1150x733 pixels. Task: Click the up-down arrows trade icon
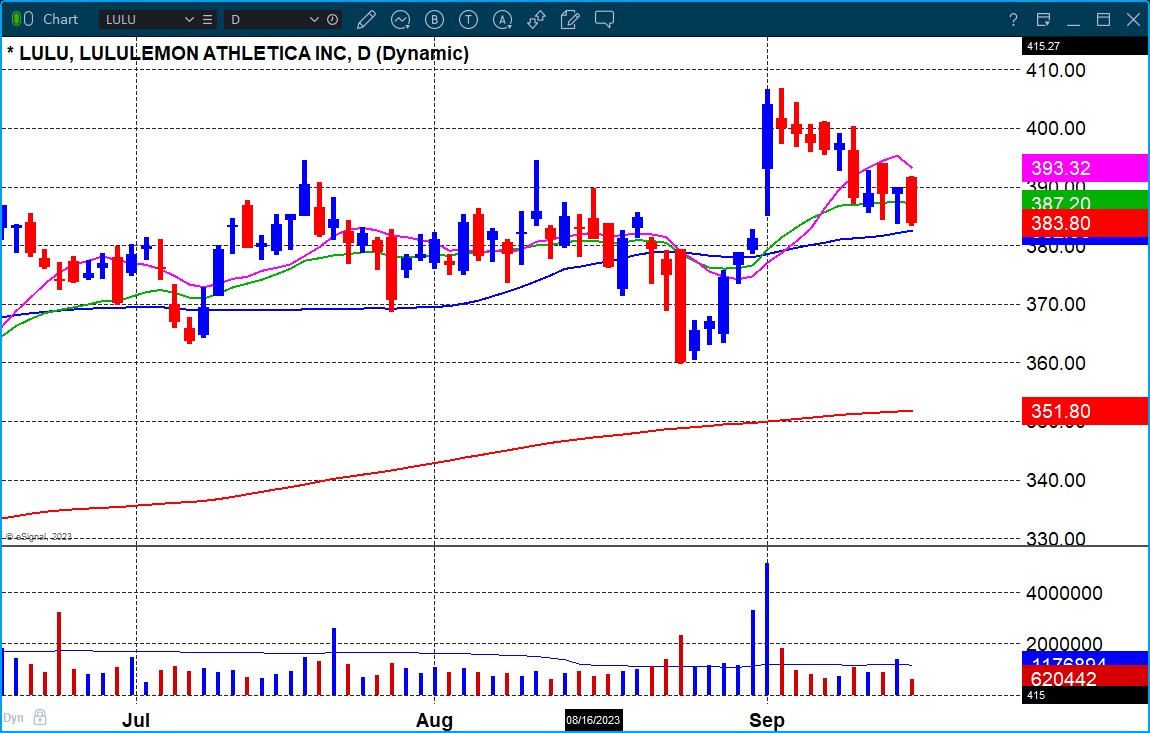click(x=536, y=20)
